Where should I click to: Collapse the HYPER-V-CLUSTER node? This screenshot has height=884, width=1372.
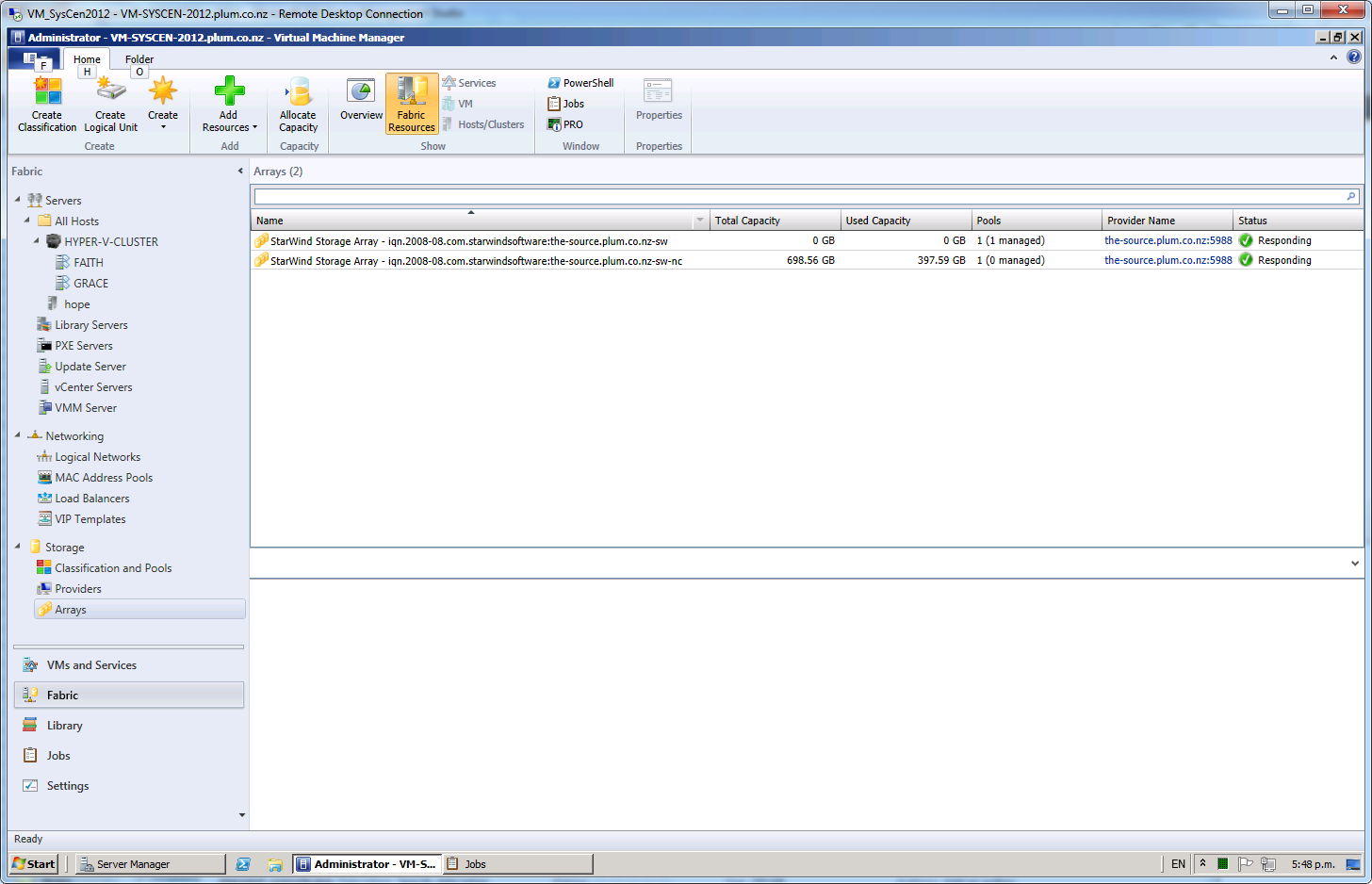pos(36,241)
